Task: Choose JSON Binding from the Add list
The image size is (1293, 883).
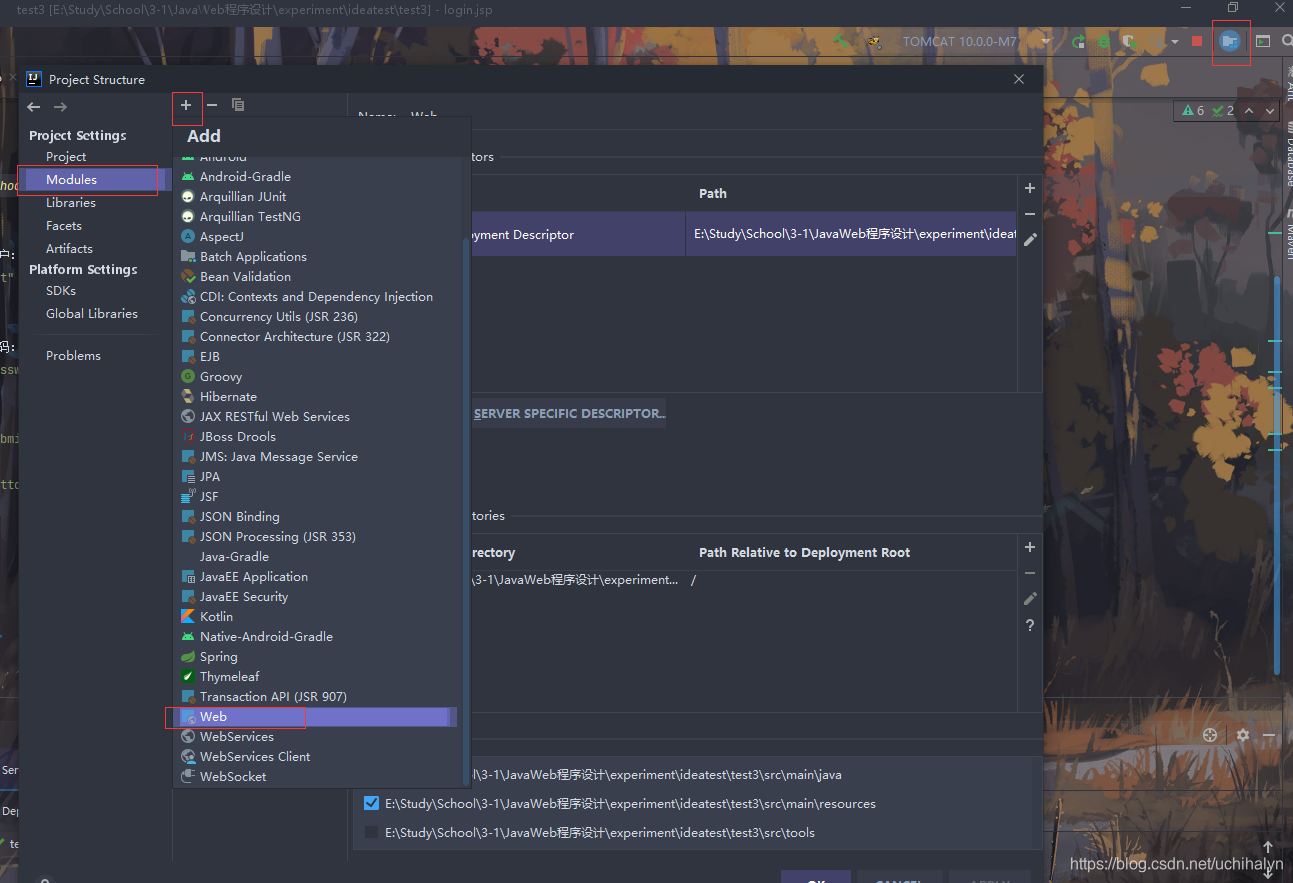Action: [315, 516]
